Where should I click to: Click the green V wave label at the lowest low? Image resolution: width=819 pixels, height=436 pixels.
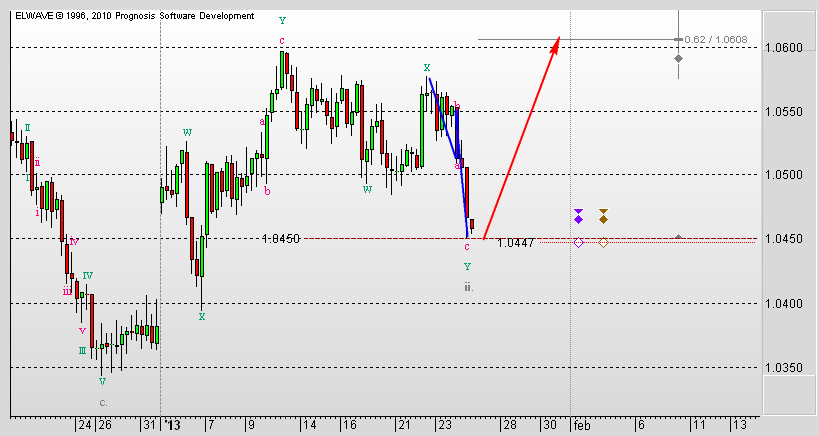(x=102, y=381)
